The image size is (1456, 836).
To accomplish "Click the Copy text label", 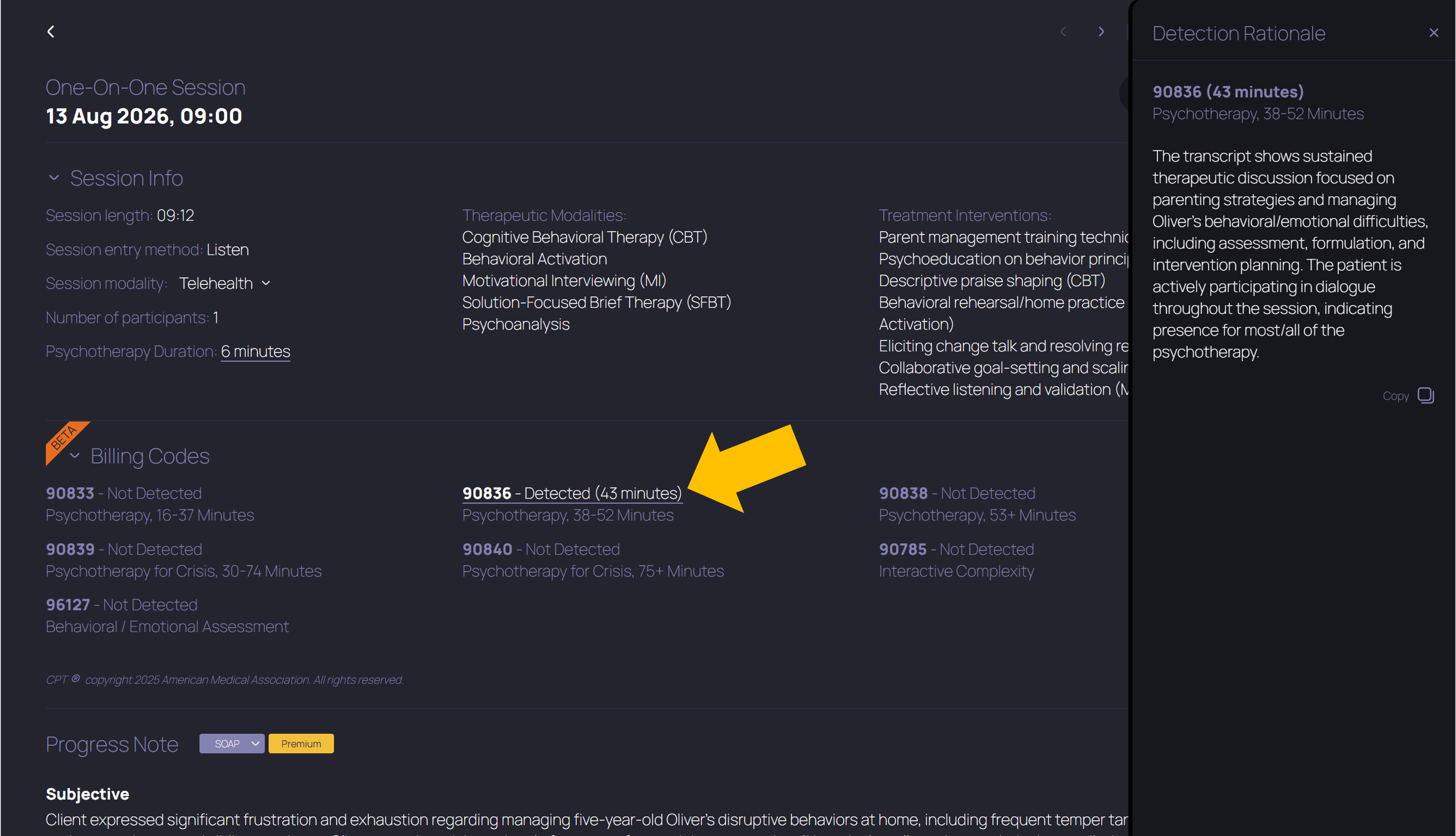I will (x=1396, y=396).
